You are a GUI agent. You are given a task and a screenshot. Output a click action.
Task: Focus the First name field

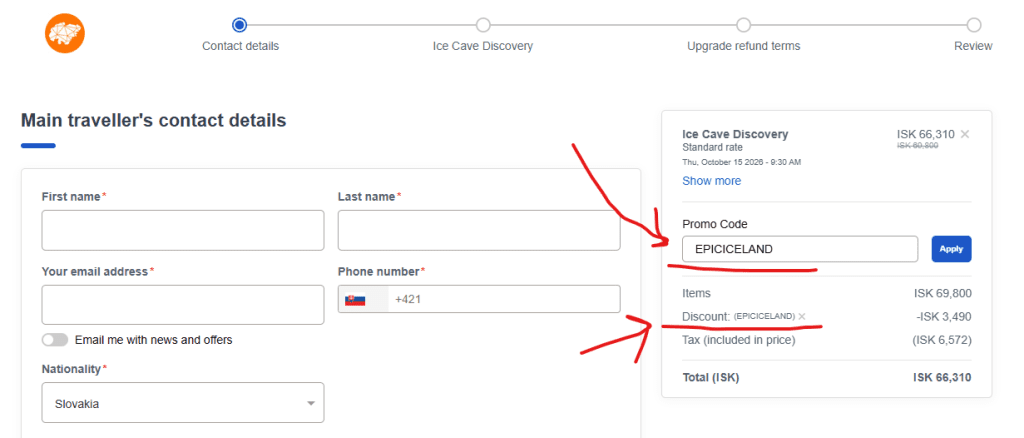point(183,230)
